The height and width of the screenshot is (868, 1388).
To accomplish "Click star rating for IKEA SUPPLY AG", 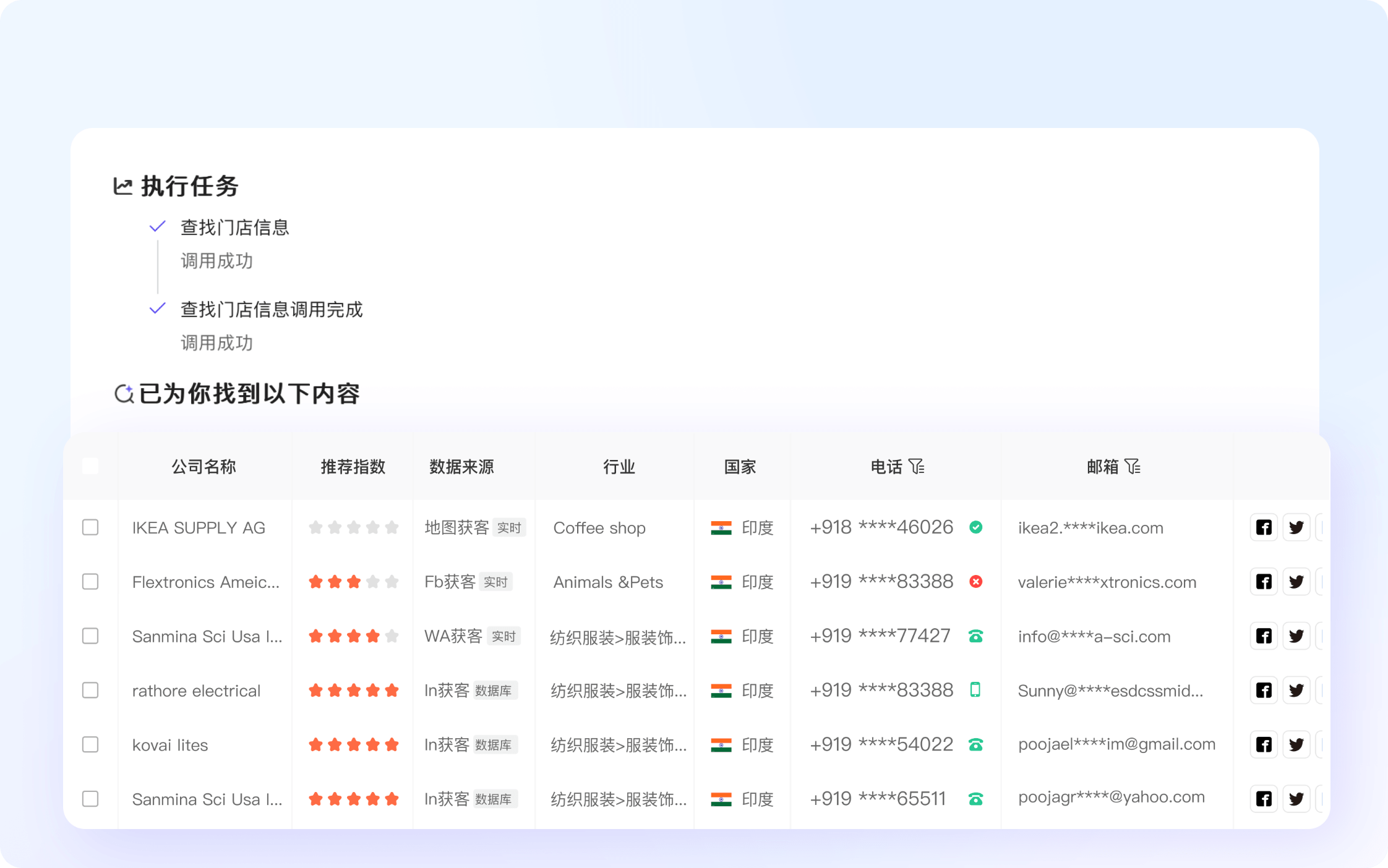I will coord(353,527).
